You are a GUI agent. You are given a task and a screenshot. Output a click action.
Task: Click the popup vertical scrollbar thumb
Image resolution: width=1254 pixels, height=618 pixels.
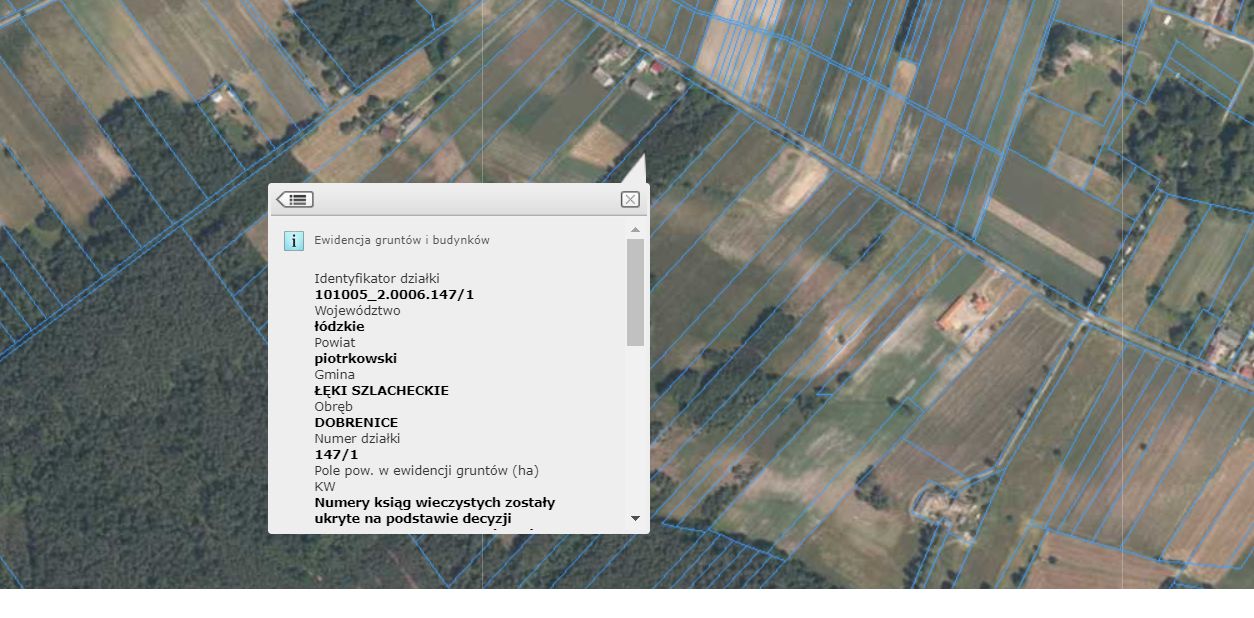tap(635, 292)
